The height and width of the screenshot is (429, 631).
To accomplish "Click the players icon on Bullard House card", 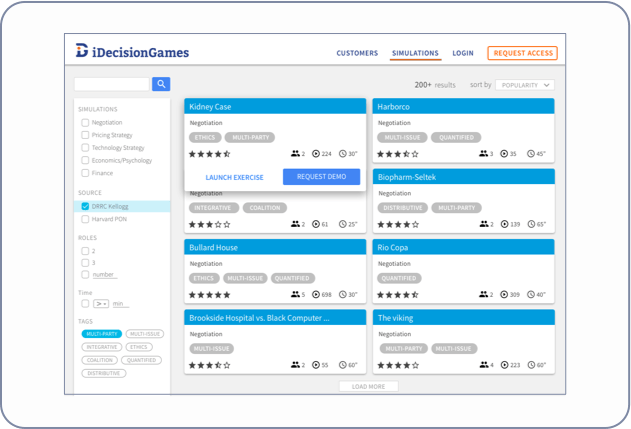I will [295, 295].
